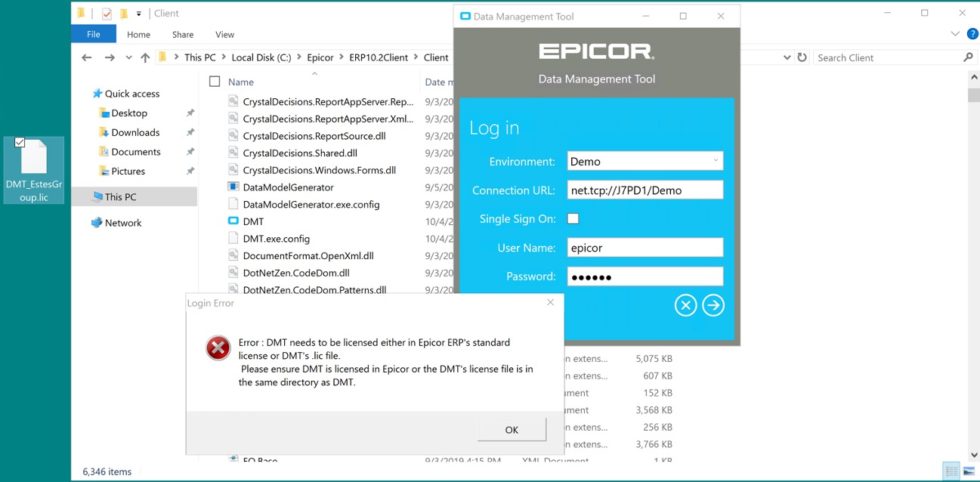Sort by the Name column header
The width and height of the screenshot is (980, 482).
pyautogui.click(x=241, y=82)
